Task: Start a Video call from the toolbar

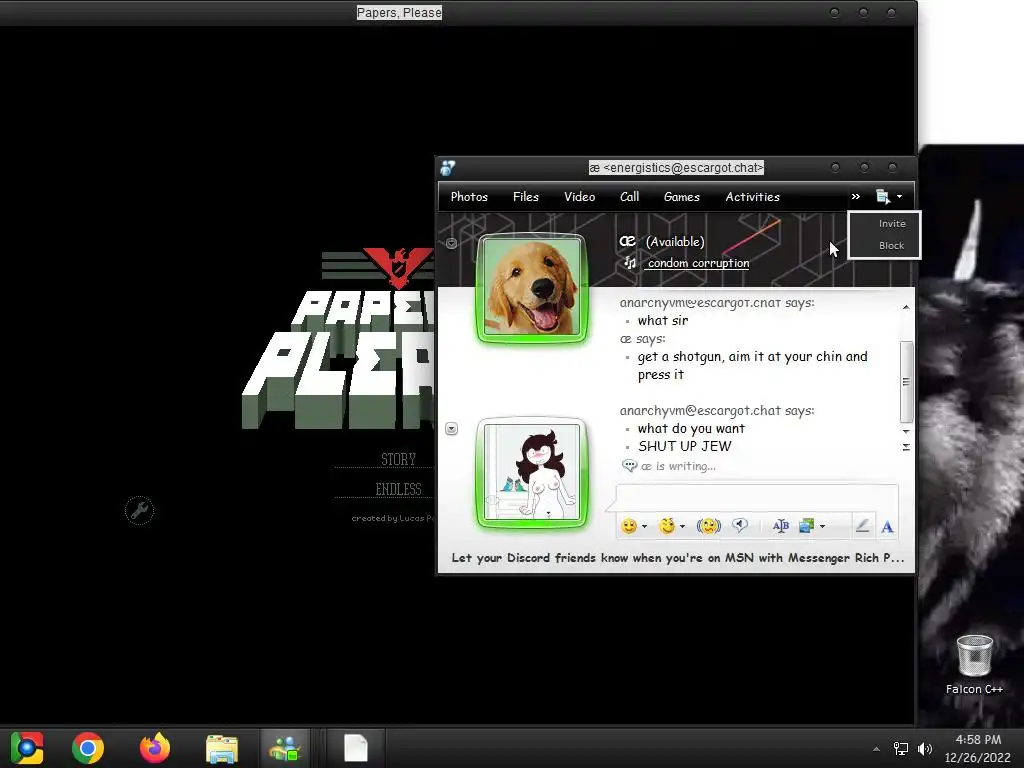Action: tap(579, 197)
